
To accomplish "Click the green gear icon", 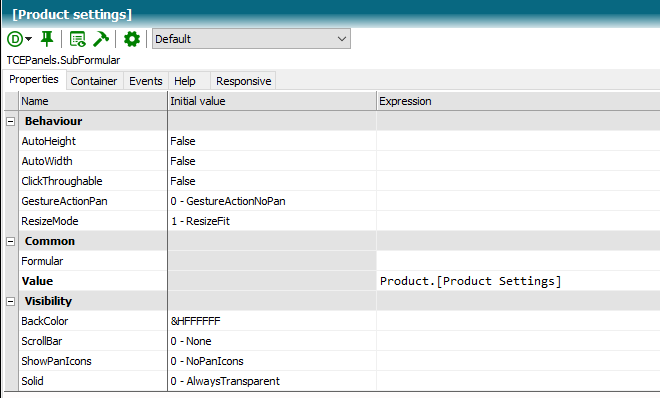I will click(x=132, y=39).
